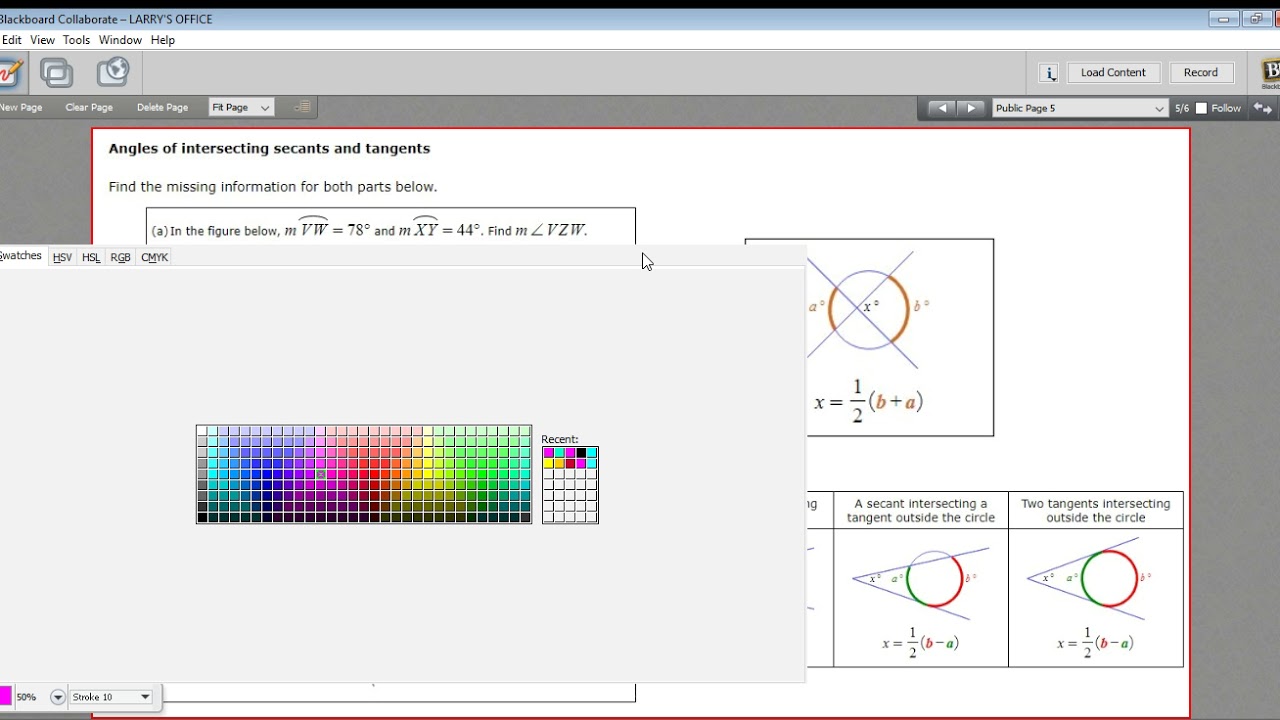The width and height of the screenshot is (1280, 720).
Task: Choose the white swatch at the grid's top-left
Action: point(202,431)
